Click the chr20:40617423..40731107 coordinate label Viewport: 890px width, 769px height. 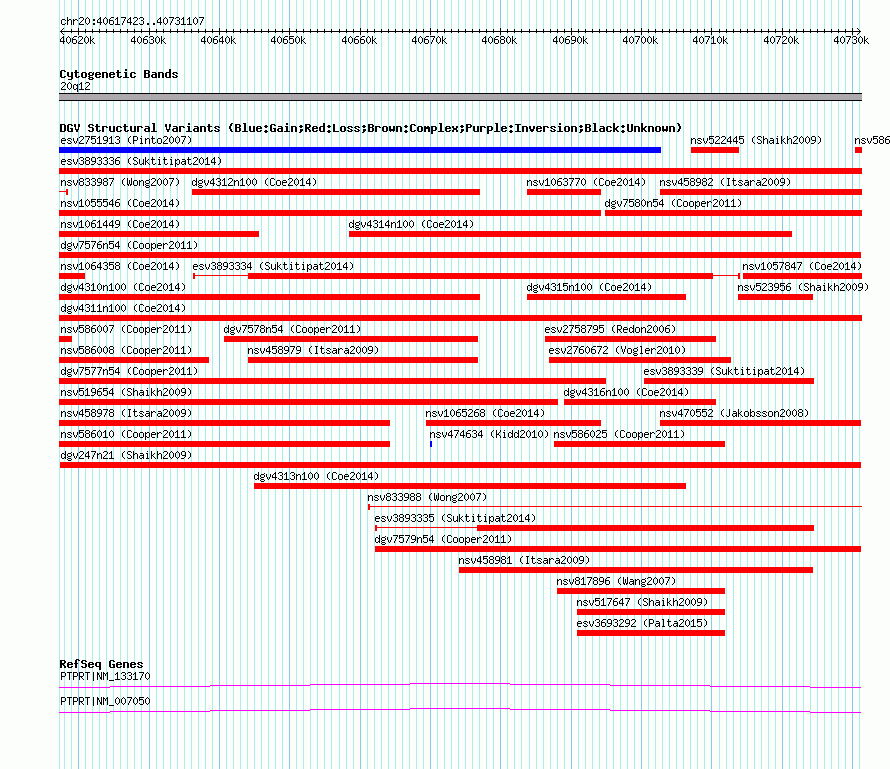tap(132, 21)
